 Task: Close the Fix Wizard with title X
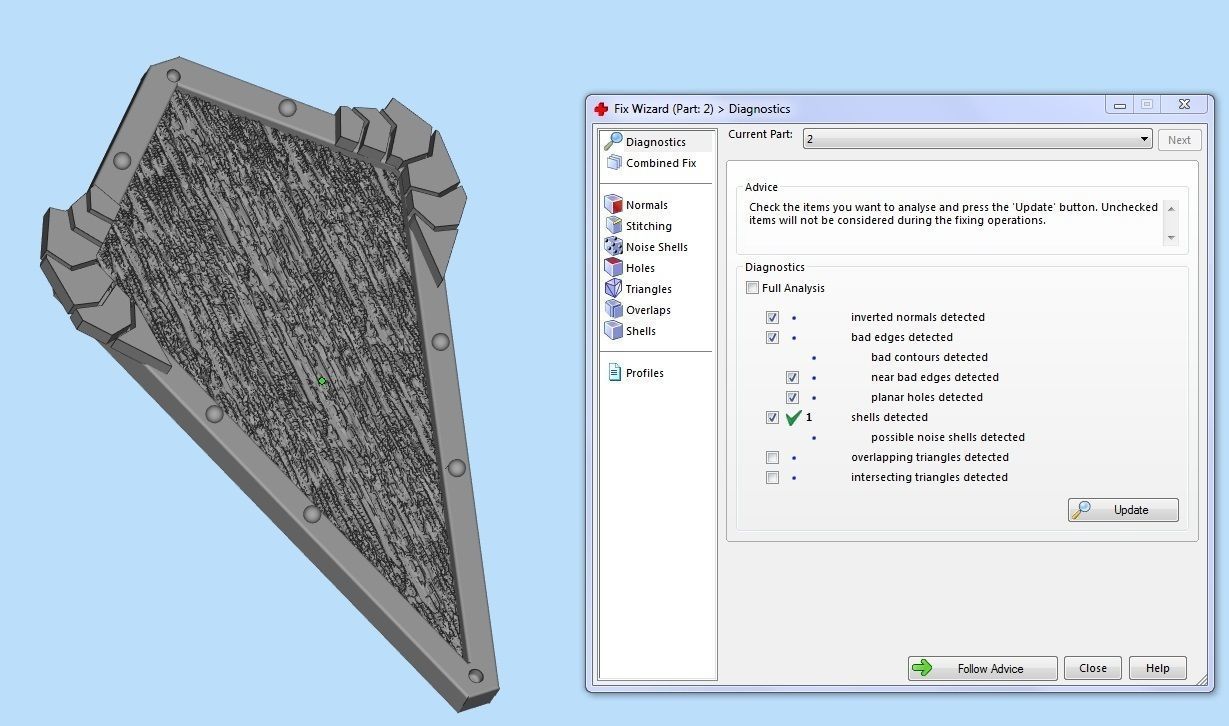[x=1184, y=105]
